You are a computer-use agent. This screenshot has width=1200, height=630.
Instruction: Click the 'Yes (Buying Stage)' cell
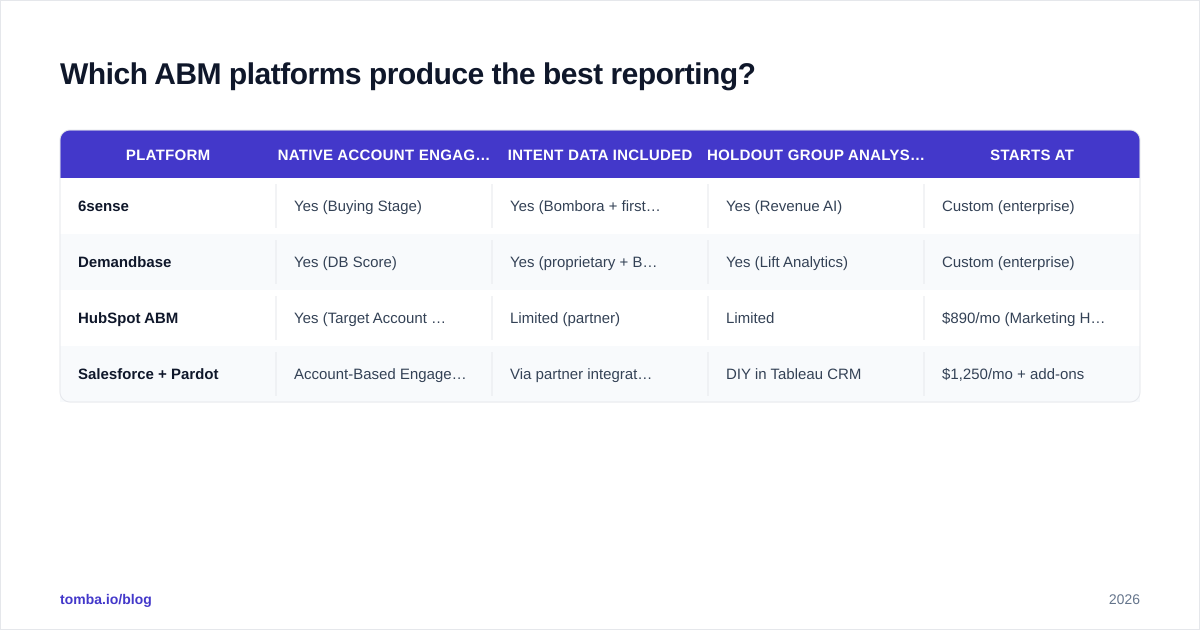click(x=384, y=206)
